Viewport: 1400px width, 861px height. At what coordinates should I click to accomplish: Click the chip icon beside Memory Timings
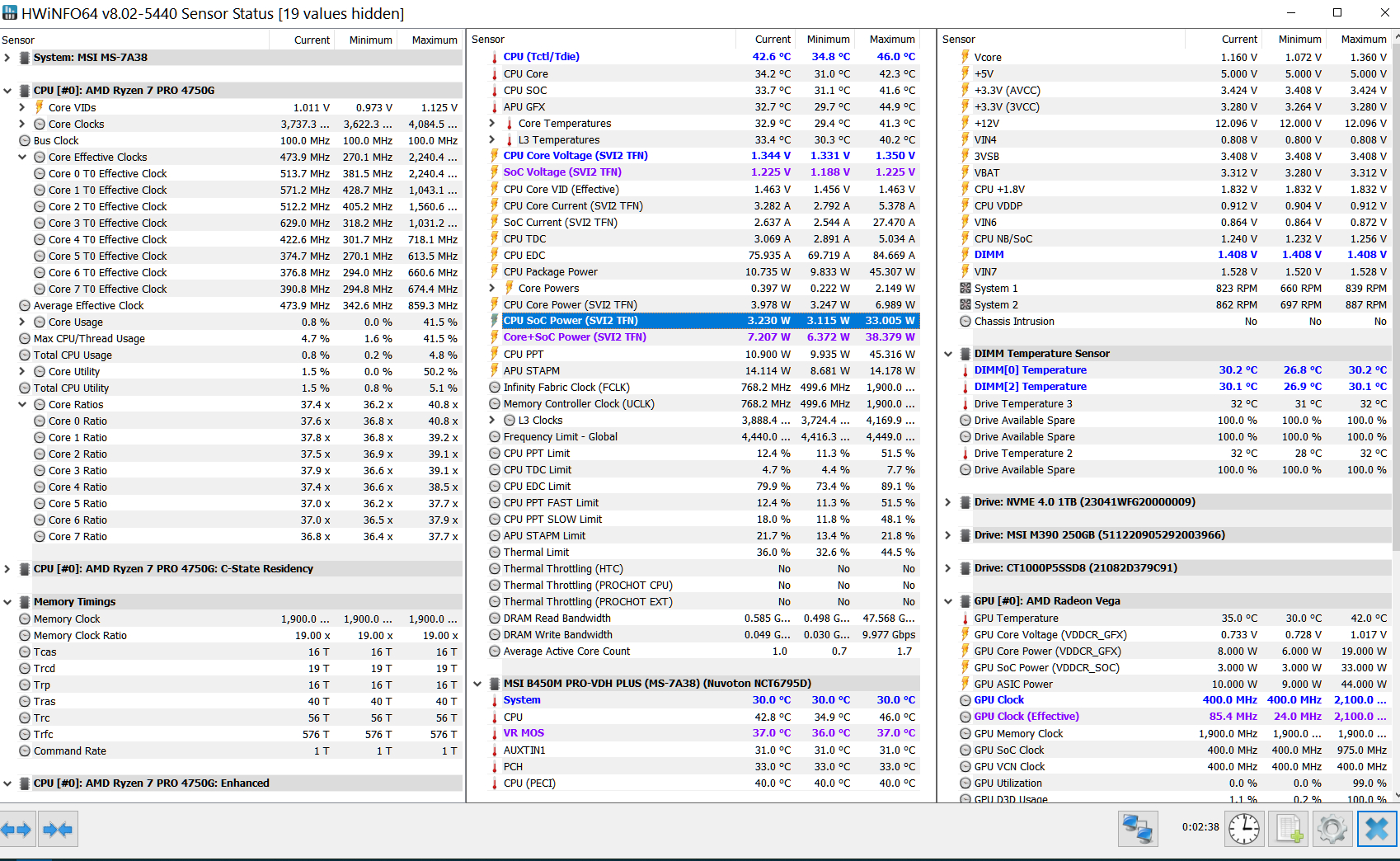coord(25,602)
